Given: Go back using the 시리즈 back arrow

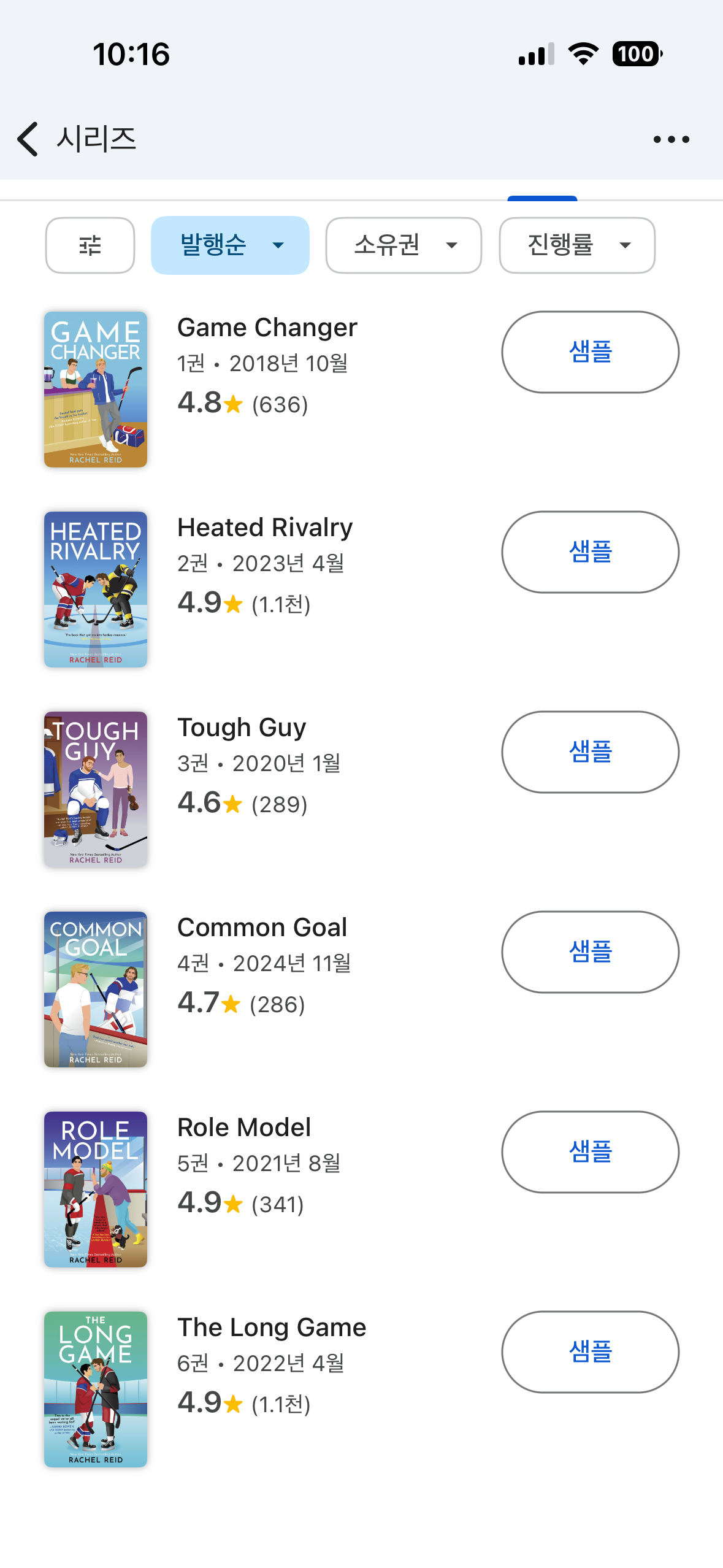Looking at the screenshot, I should pyautogui.click(x=28, y=139).
